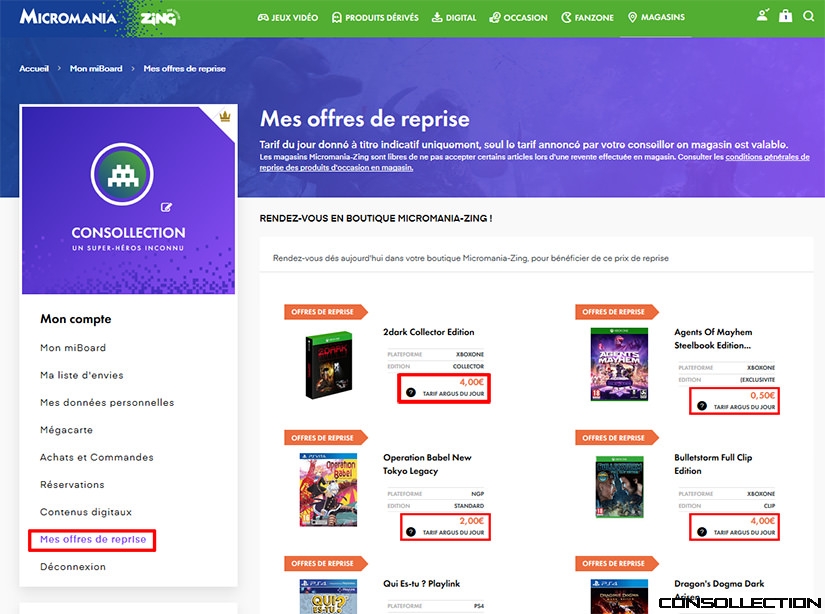Open Contenus digitaux

point(86,512)
